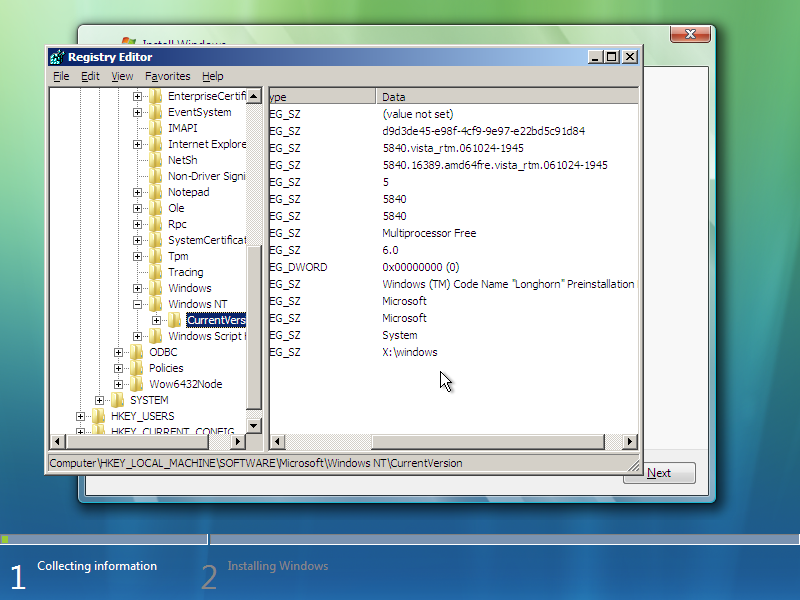800x600 pixels.
Task: Click the NetSh folder icon
Action: point(155,160)
